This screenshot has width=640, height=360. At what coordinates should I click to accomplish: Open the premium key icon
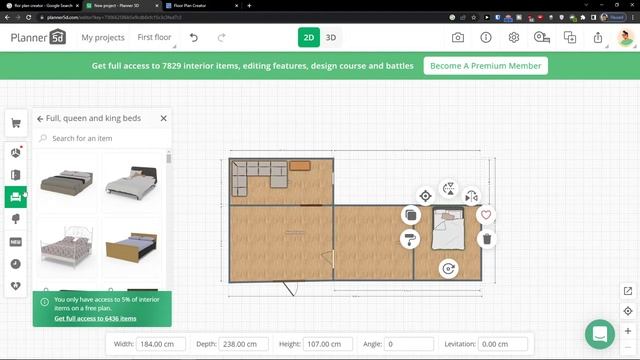542,38
